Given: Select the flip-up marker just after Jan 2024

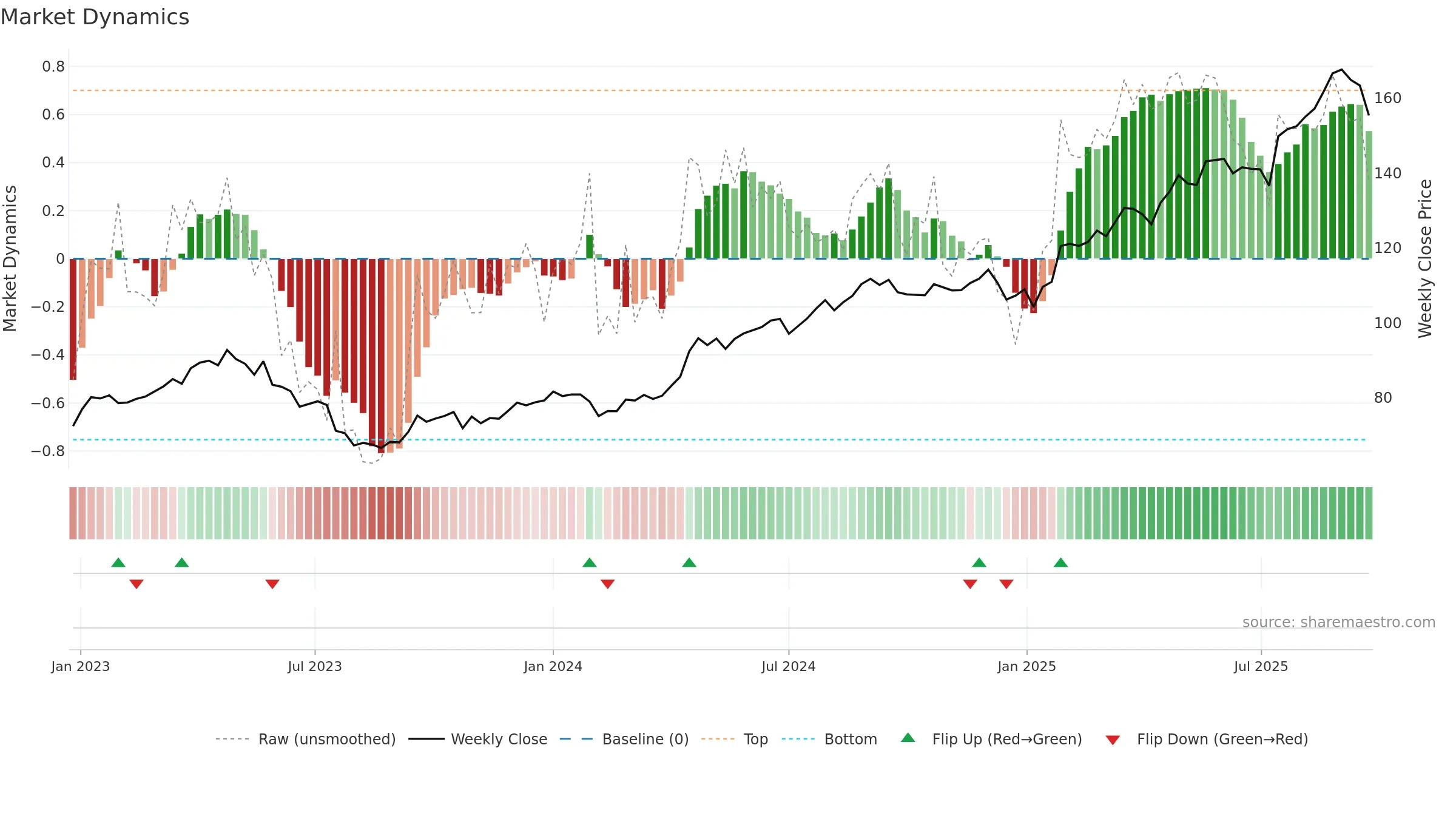Looking at the screenshot, I should 590,562.
